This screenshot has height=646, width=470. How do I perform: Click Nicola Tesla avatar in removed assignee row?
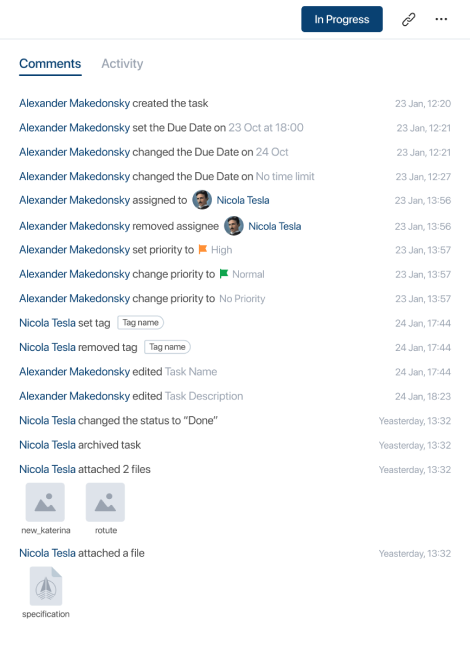tap(234, 226)
